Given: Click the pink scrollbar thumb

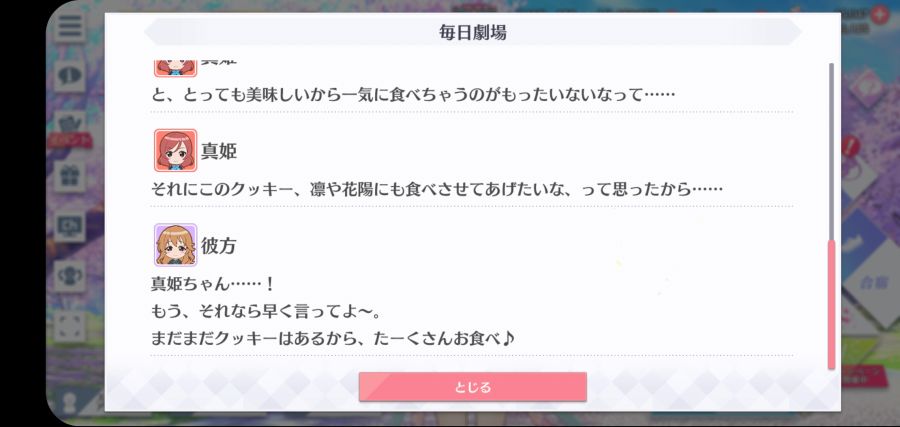Looking at the screenshot, I should (x=831, y=304).
